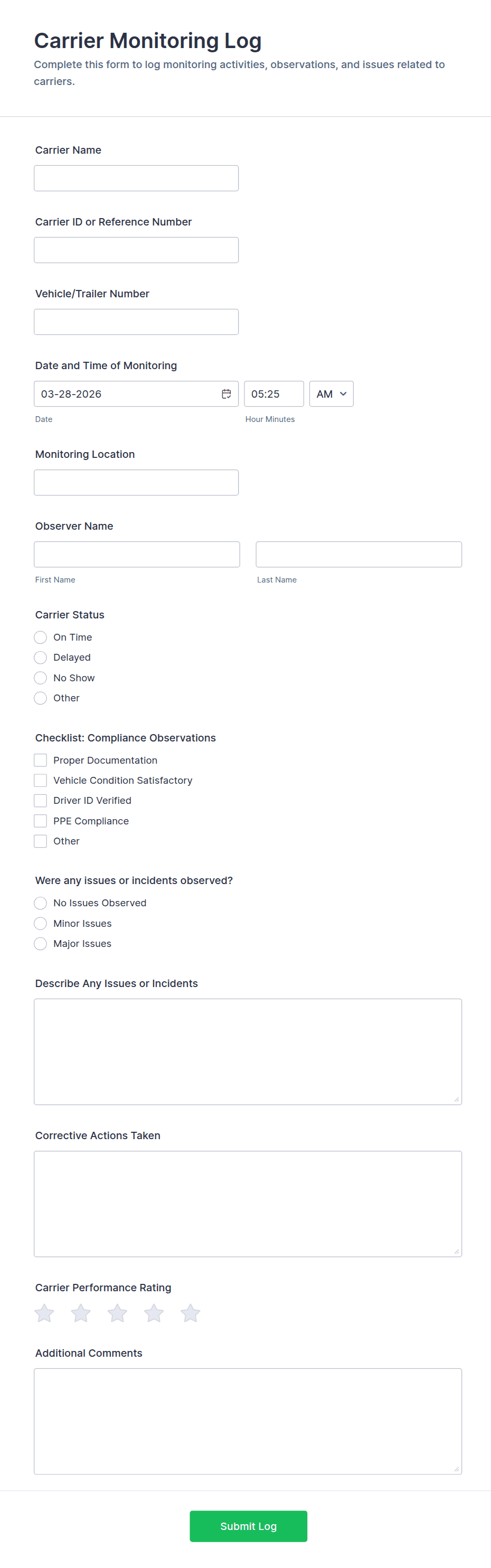Rate carrier two stars
Image resolution: width=491 pixels, height=1568 pixels.
[x=80, y=1313]
